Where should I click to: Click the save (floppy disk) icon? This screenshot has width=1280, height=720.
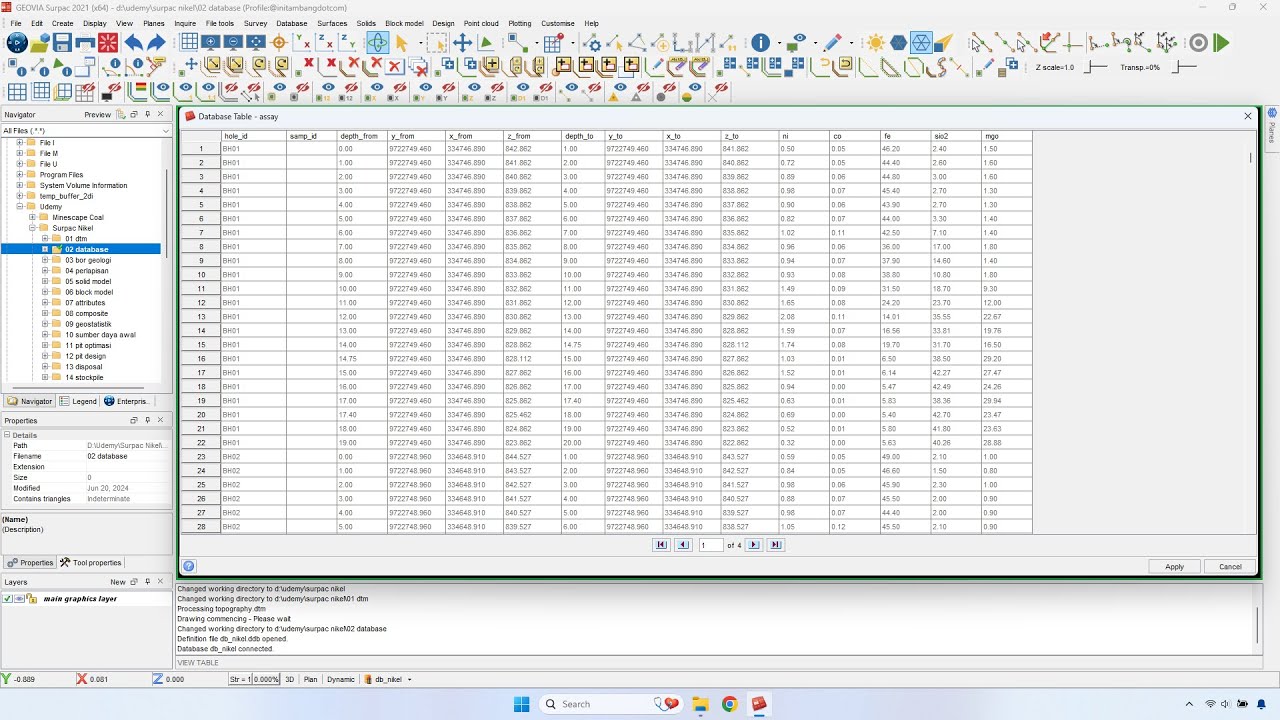[x=62, y=43]
